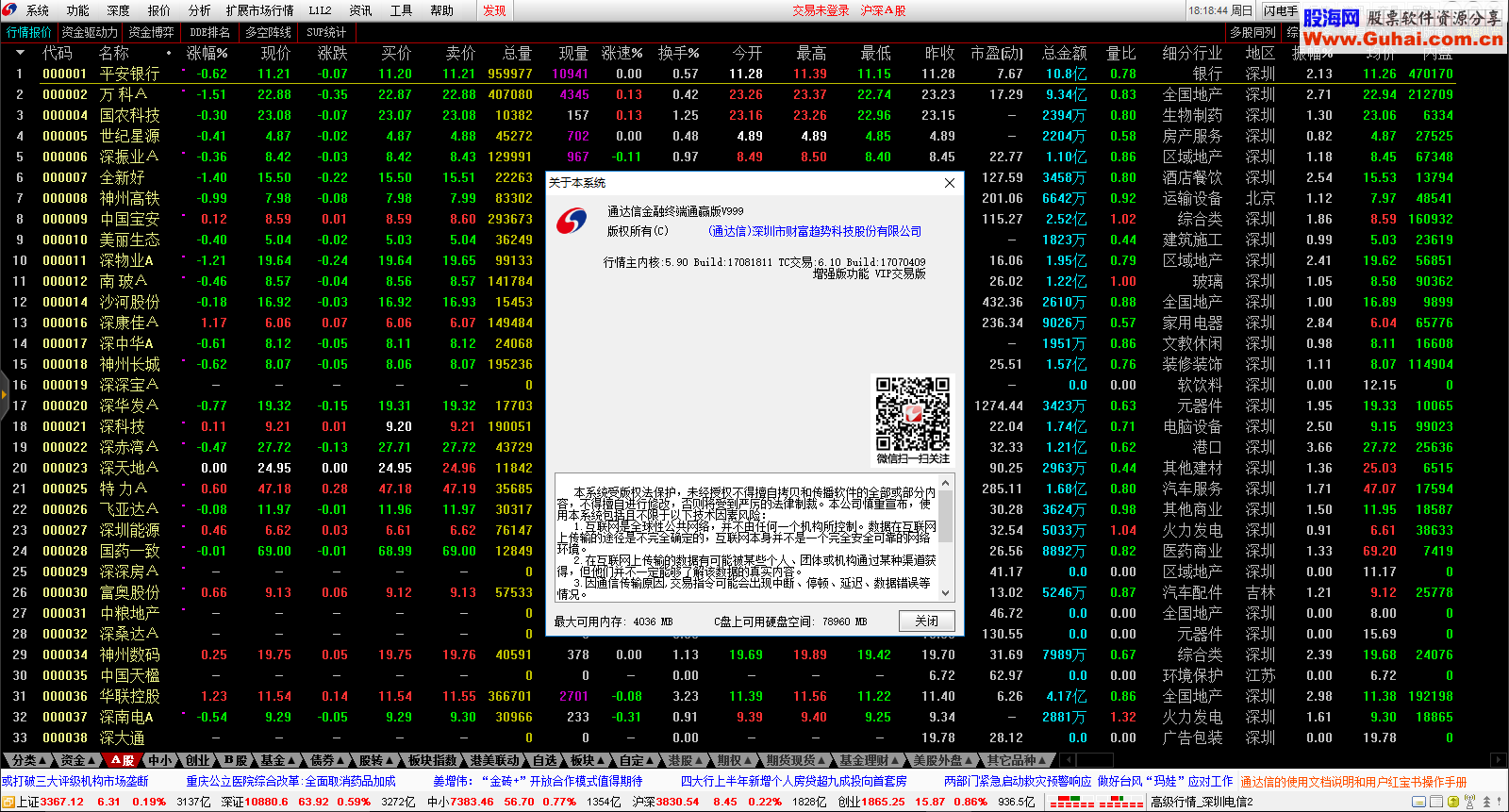Expand the 基金 bottom tab
Image resolution: width=1509 pixels, height=812 pixels.
point(278,760)
